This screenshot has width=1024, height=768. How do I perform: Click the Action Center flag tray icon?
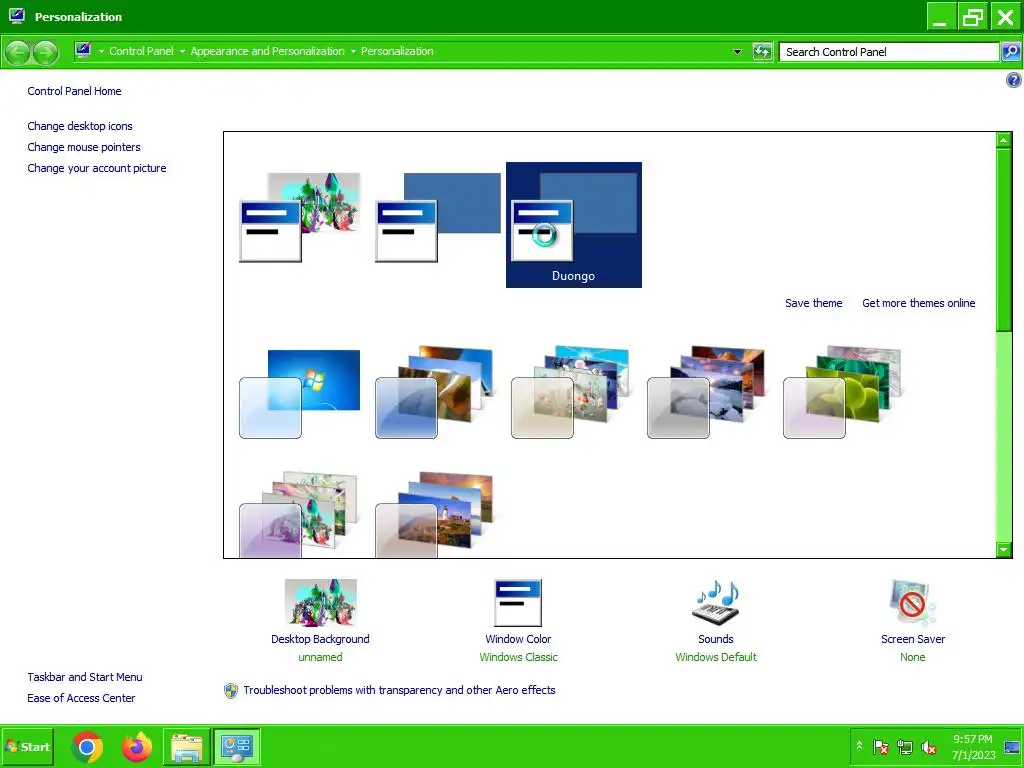coord(880,746)
